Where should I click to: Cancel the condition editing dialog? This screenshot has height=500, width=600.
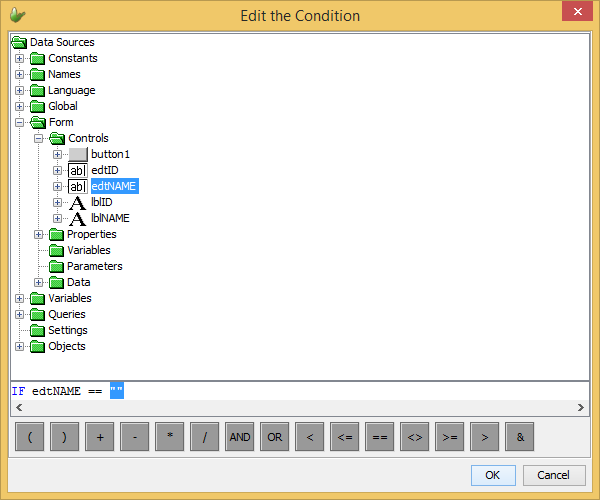553,474
